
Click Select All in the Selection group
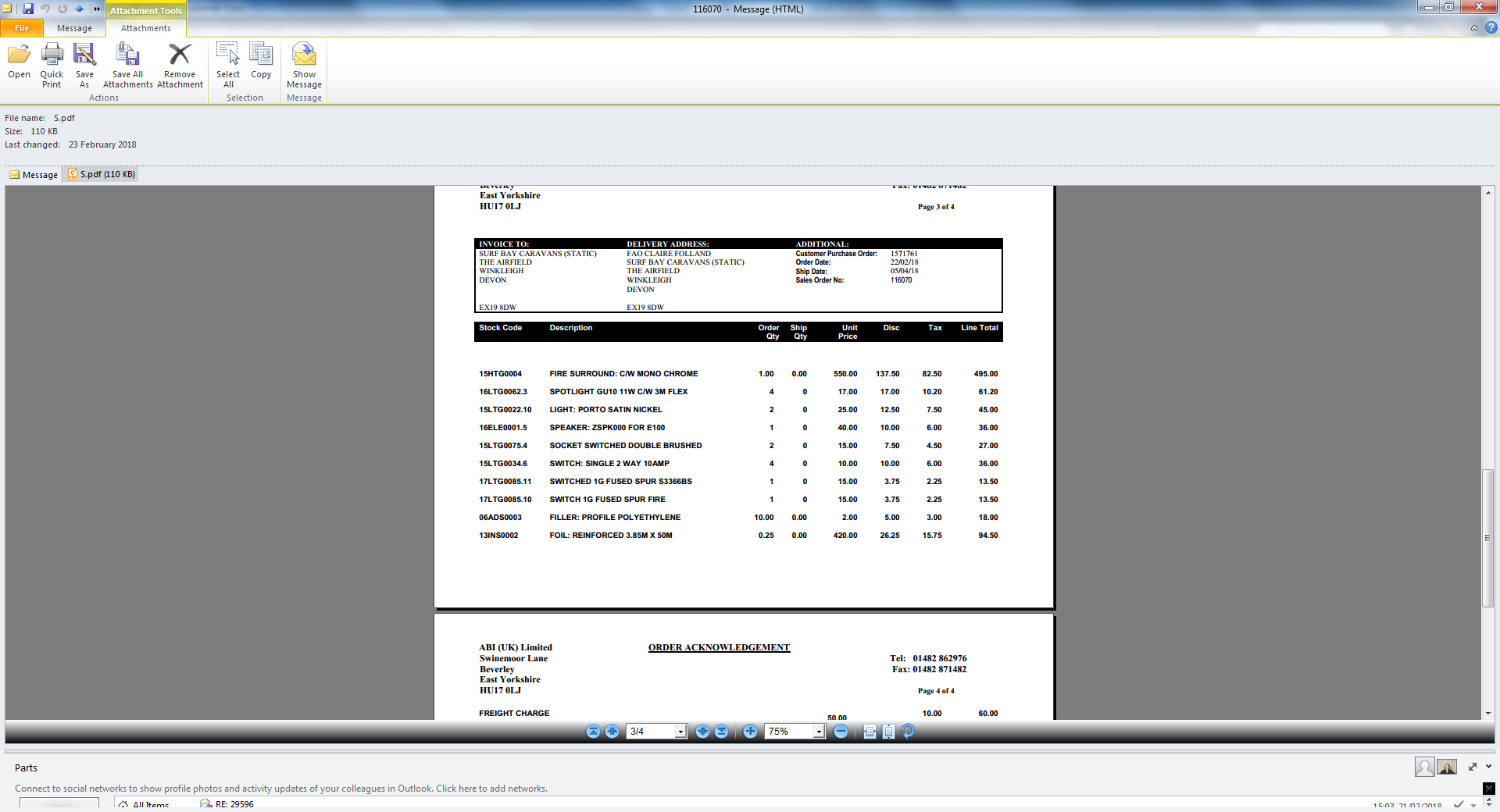pyautogui.click(x=228, y=65)
